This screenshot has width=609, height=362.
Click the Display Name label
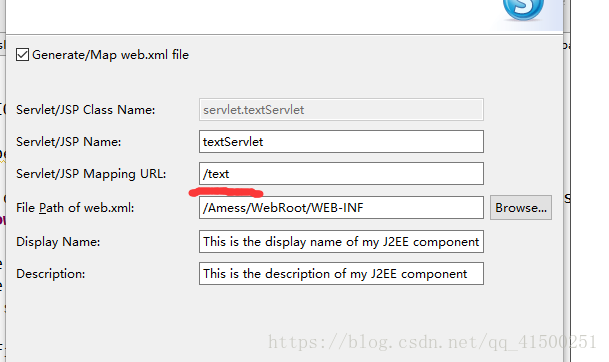[x=58, y=242]
